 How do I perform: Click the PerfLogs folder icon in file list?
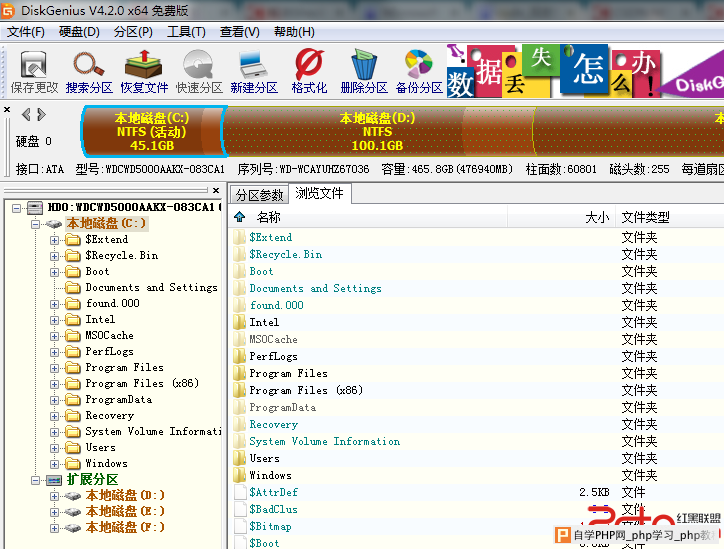click(240, 356)
